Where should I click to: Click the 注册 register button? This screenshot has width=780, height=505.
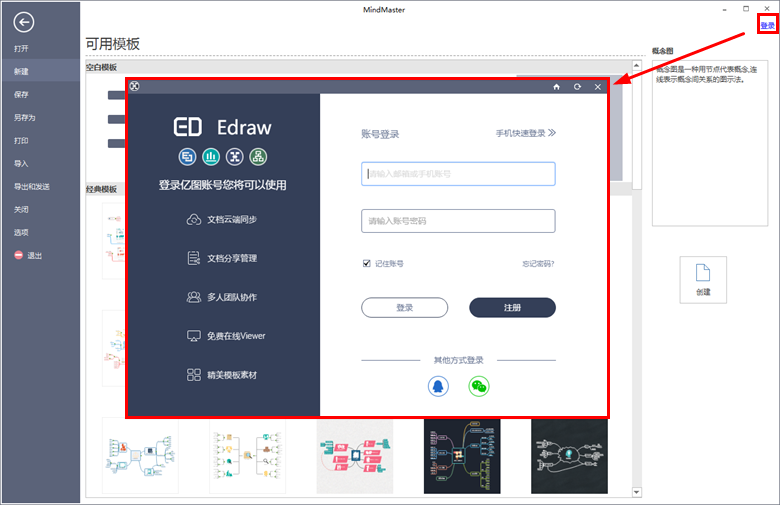coord(512,307)
